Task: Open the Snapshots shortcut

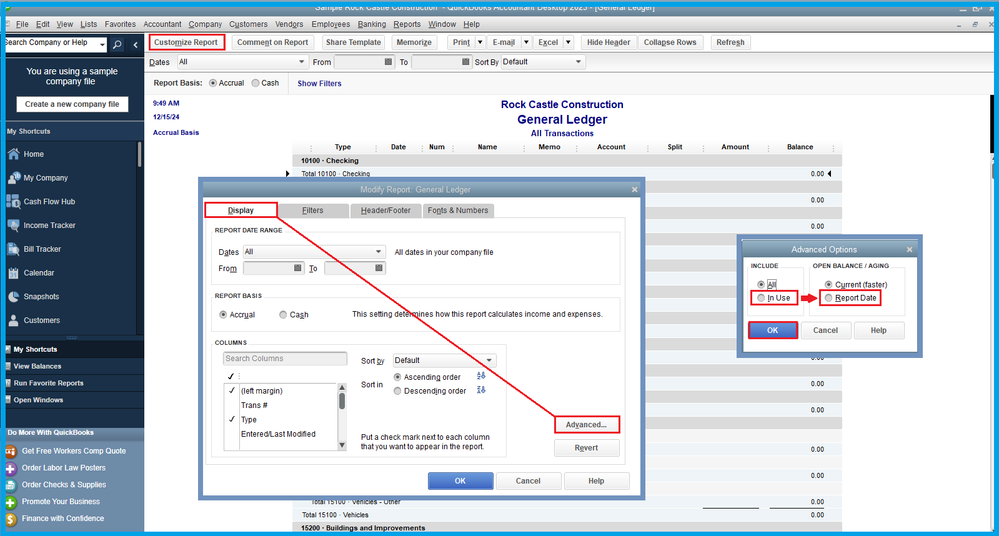Action: [41, 296]
